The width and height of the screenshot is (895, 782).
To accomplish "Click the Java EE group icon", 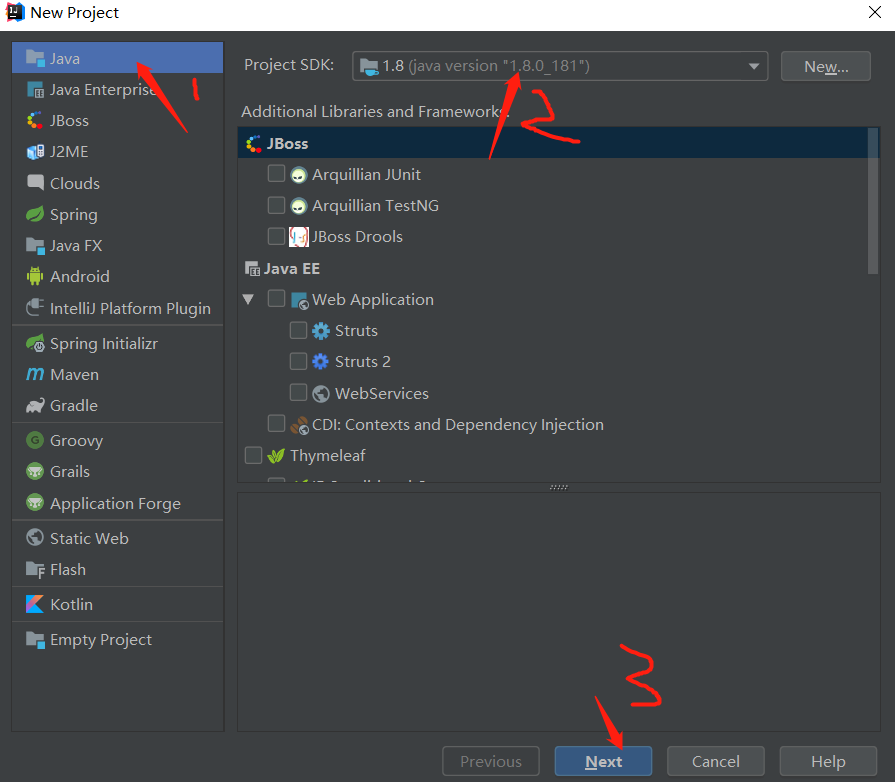I will point(252,268).
